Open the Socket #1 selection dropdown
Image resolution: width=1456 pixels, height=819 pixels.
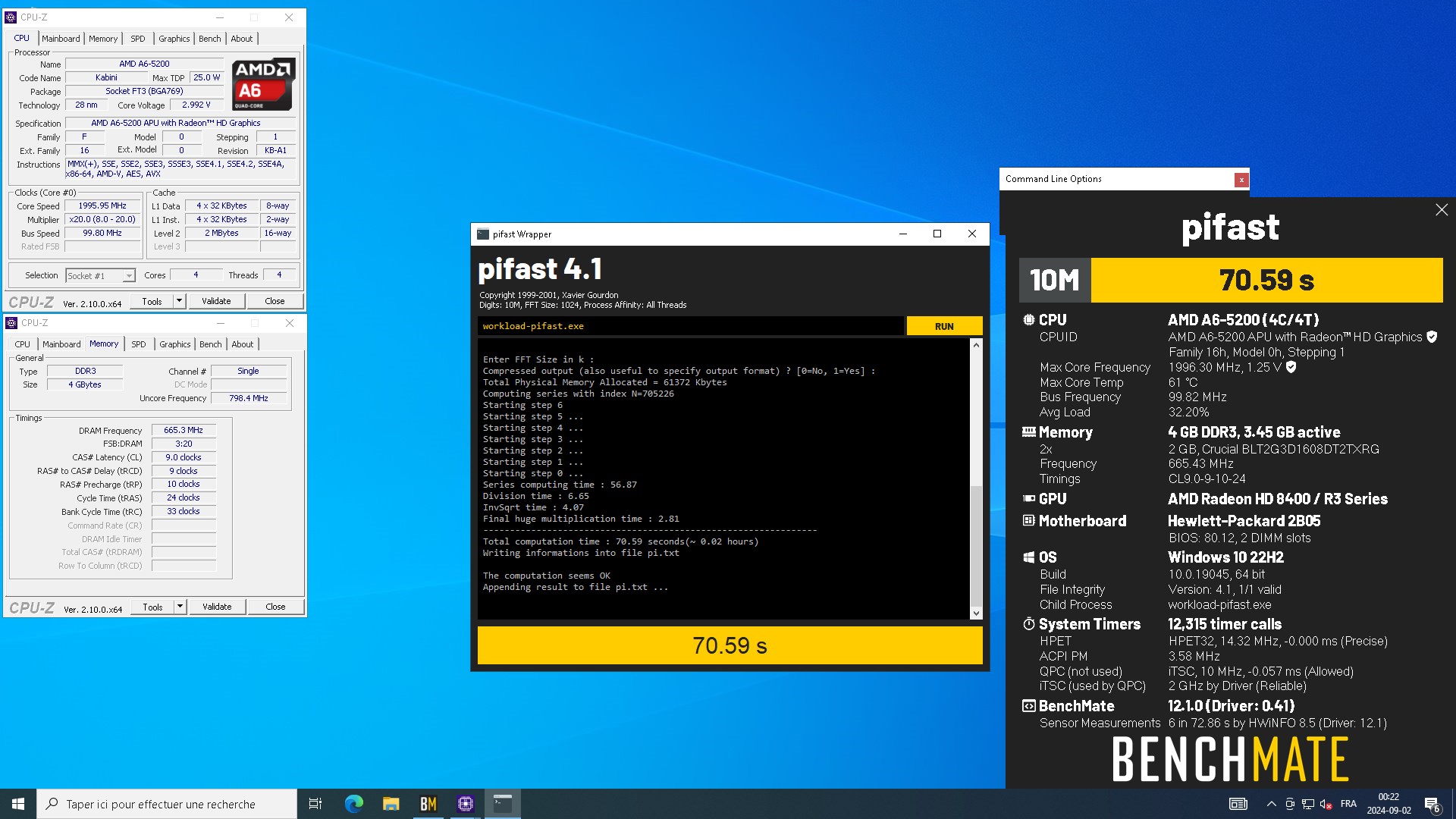point(100,276)
